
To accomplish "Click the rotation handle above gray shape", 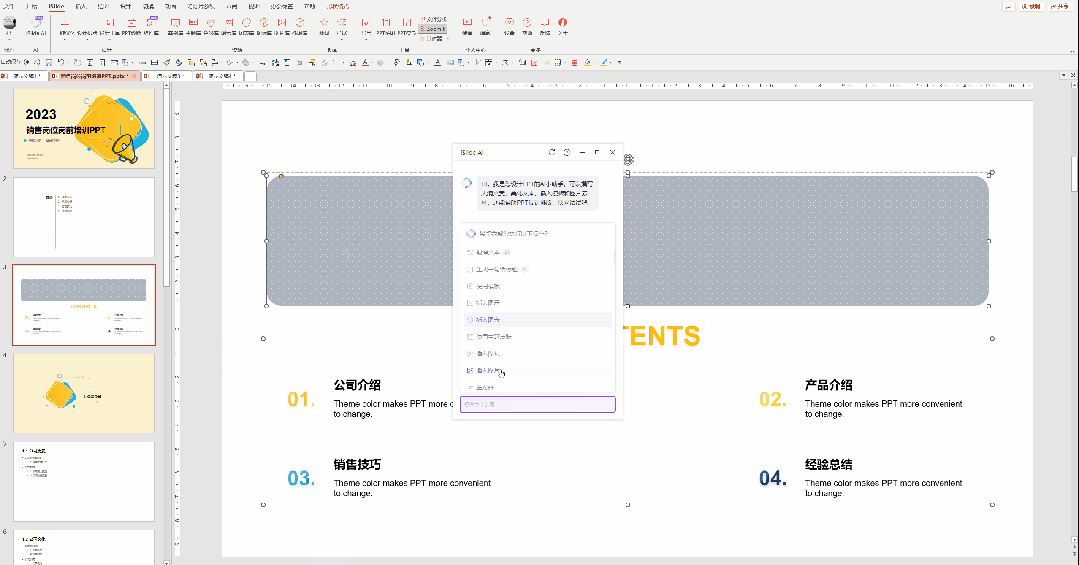I will pos(628,159).
